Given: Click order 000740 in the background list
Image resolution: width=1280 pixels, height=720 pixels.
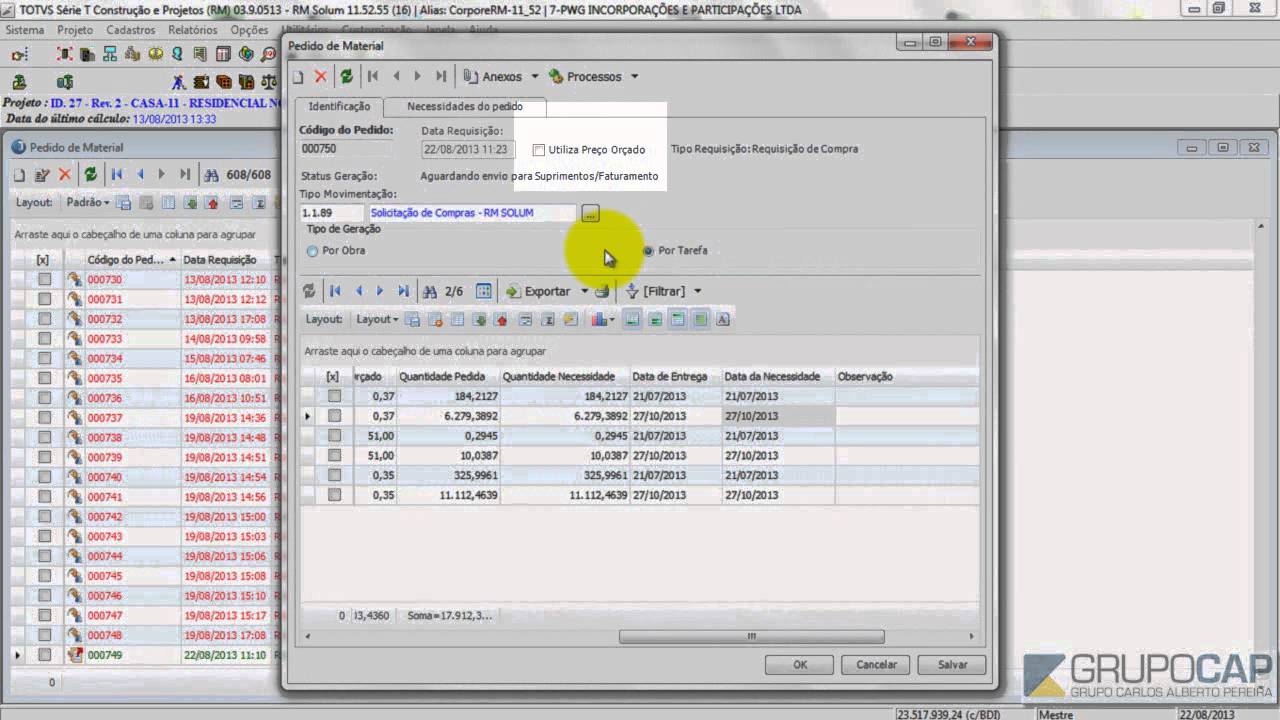Looking at the screenshot, I should (104, 477).
